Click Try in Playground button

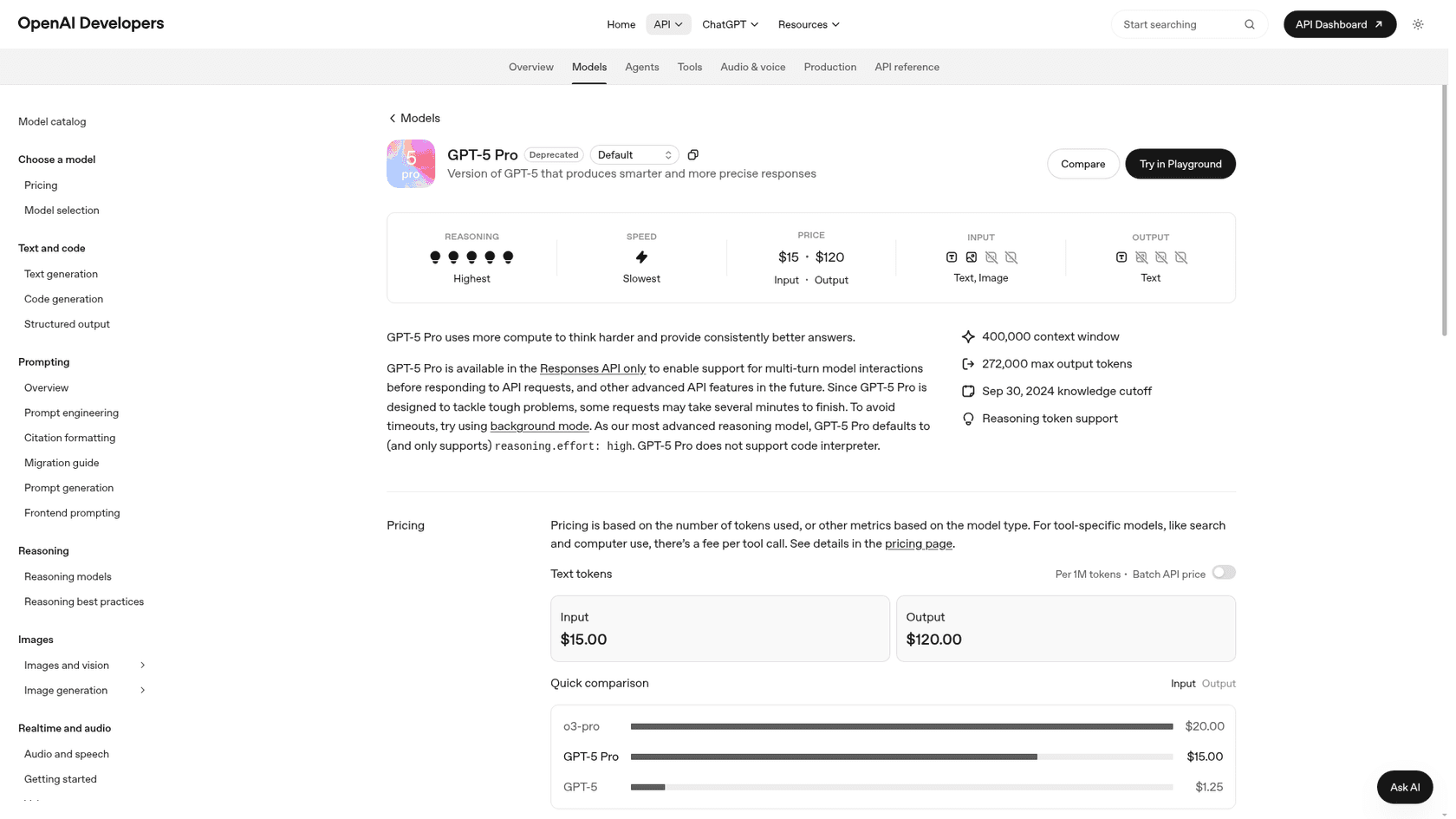[x=1180, y=164]
